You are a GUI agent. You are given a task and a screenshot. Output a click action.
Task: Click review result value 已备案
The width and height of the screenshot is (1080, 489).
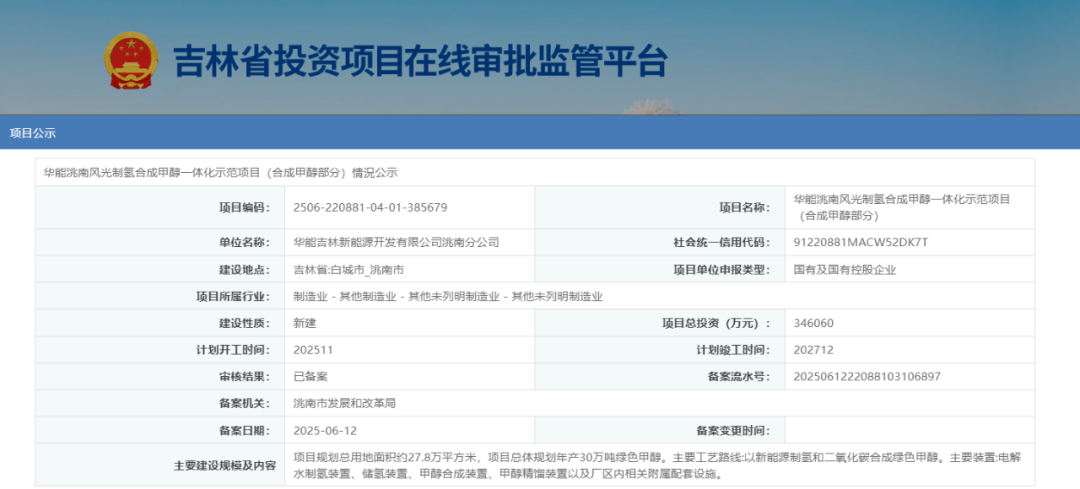310,377
